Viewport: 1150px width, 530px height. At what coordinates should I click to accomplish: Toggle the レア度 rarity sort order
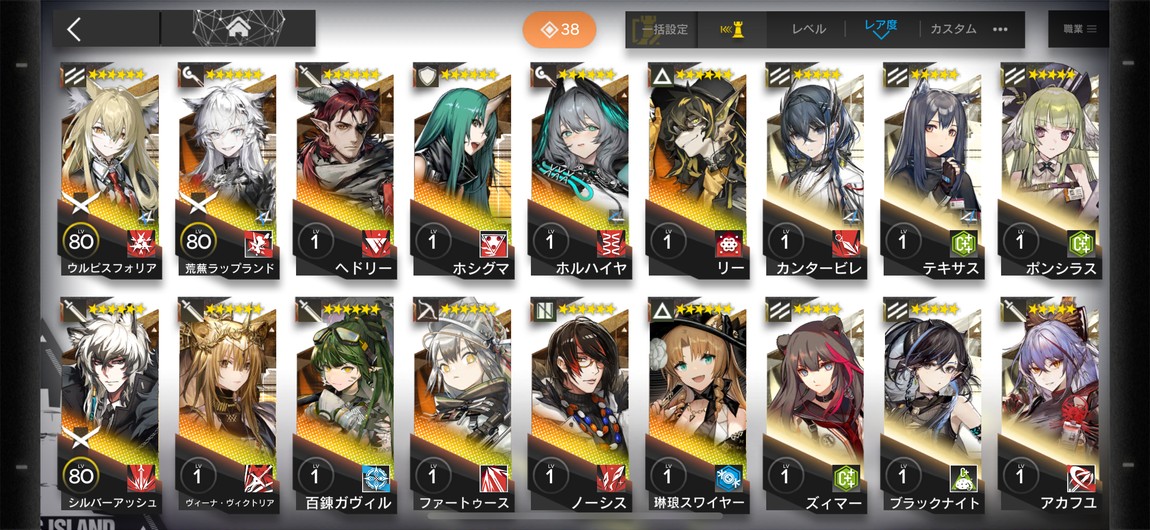coord(881,29)
